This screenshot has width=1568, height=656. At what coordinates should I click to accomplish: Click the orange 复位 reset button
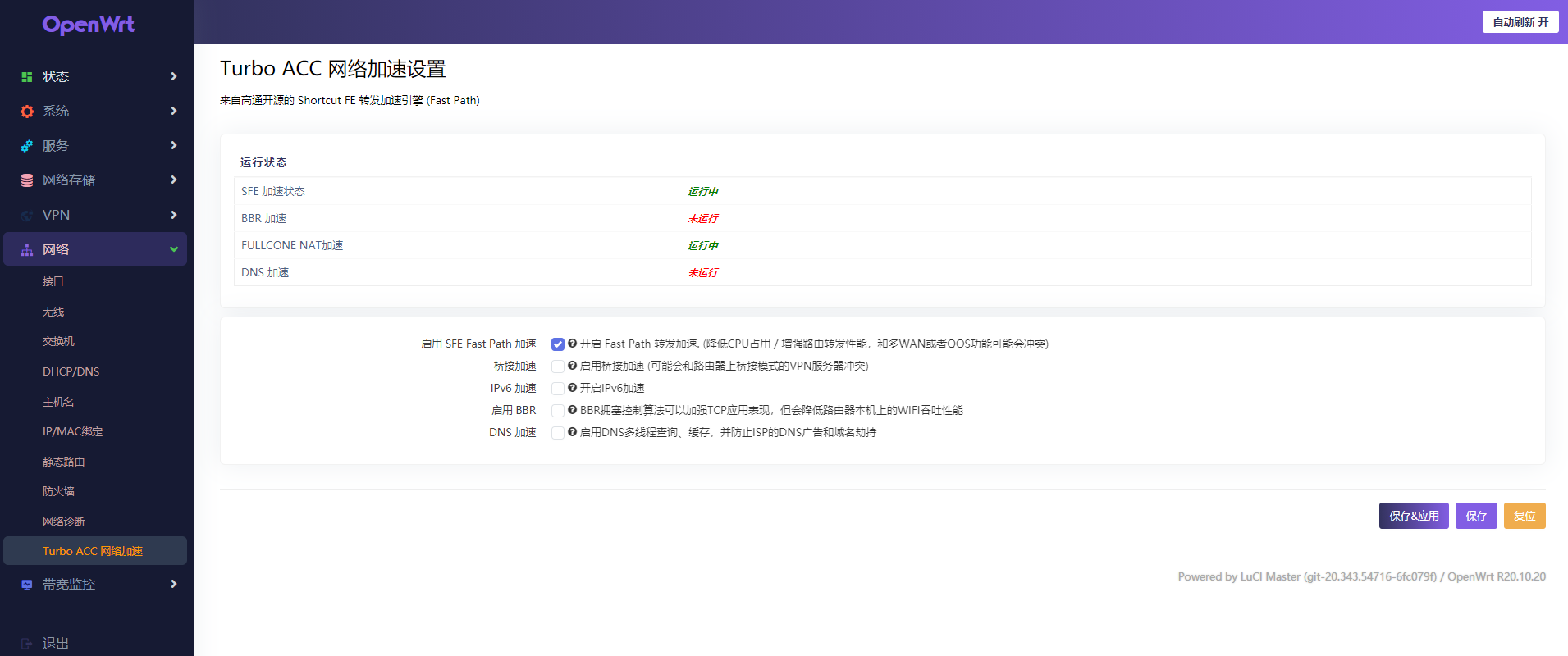click(1525, 516)
